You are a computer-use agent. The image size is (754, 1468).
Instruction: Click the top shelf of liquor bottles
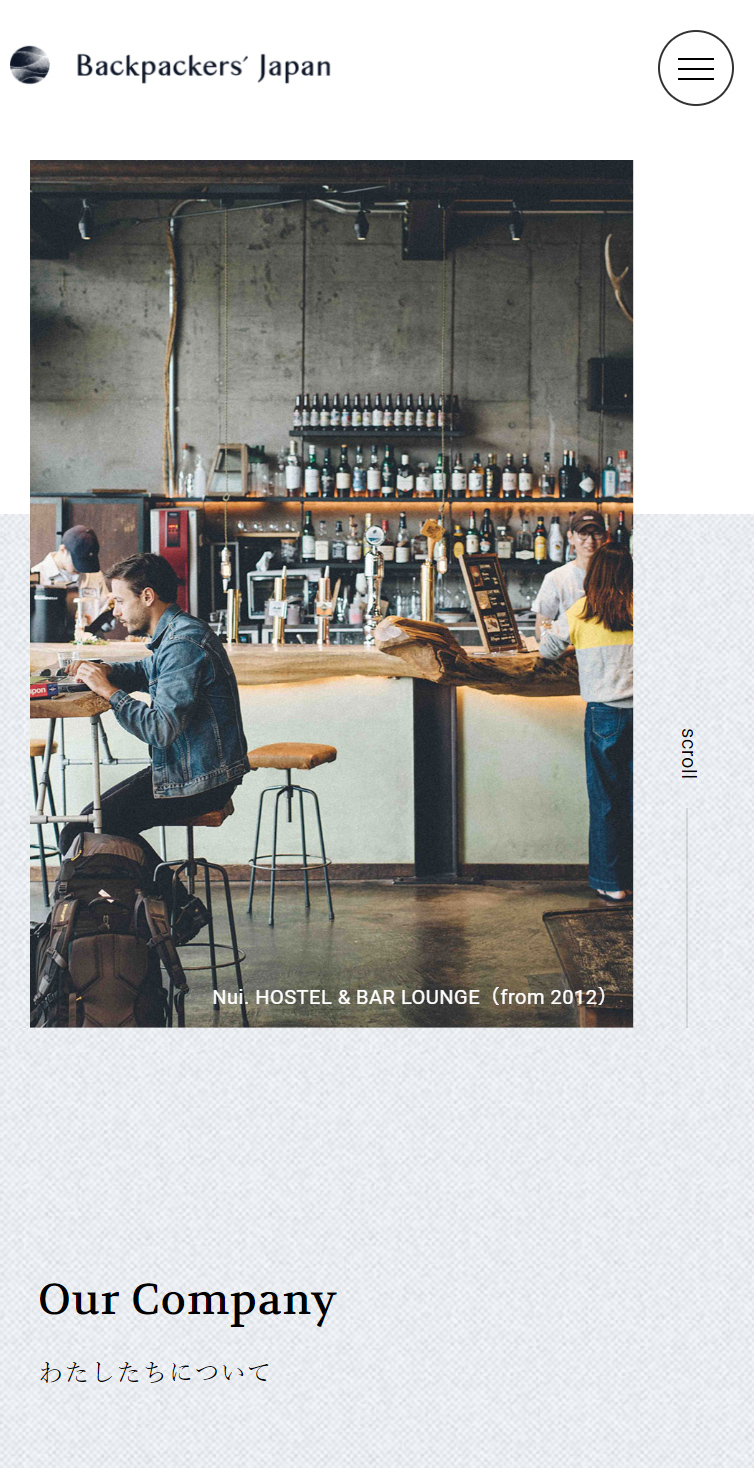click(376, 412)
